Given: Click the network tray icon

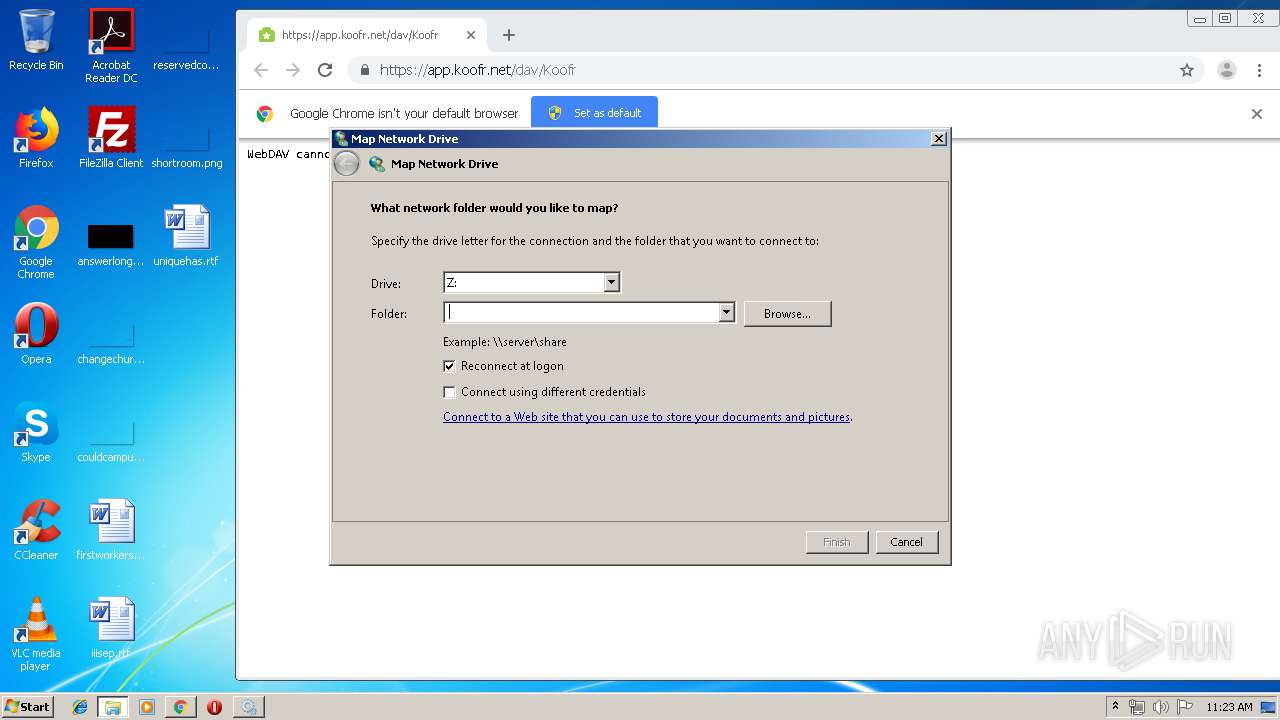Looking at the screenshot, I should tap(1137, 707).
